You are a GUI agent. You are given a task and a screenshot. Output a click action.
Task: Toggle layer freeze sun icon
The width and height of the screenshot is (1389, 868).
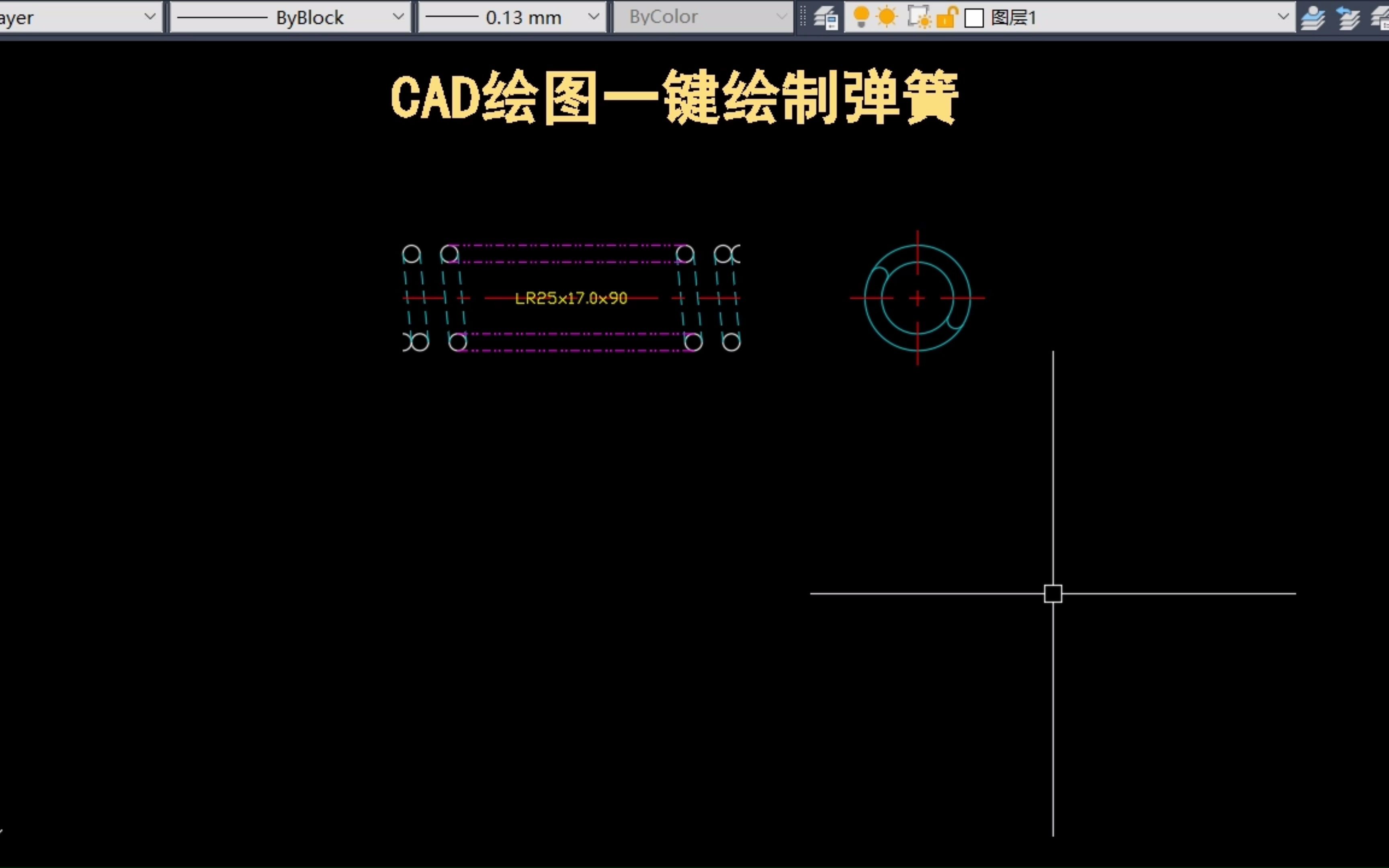point(887,16)
